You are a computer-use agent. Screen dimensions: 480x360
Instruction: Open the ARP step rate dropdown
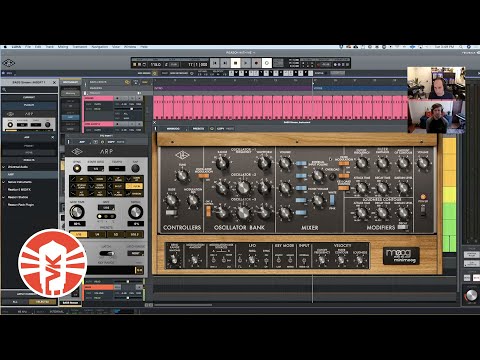[x=96, y=169]
